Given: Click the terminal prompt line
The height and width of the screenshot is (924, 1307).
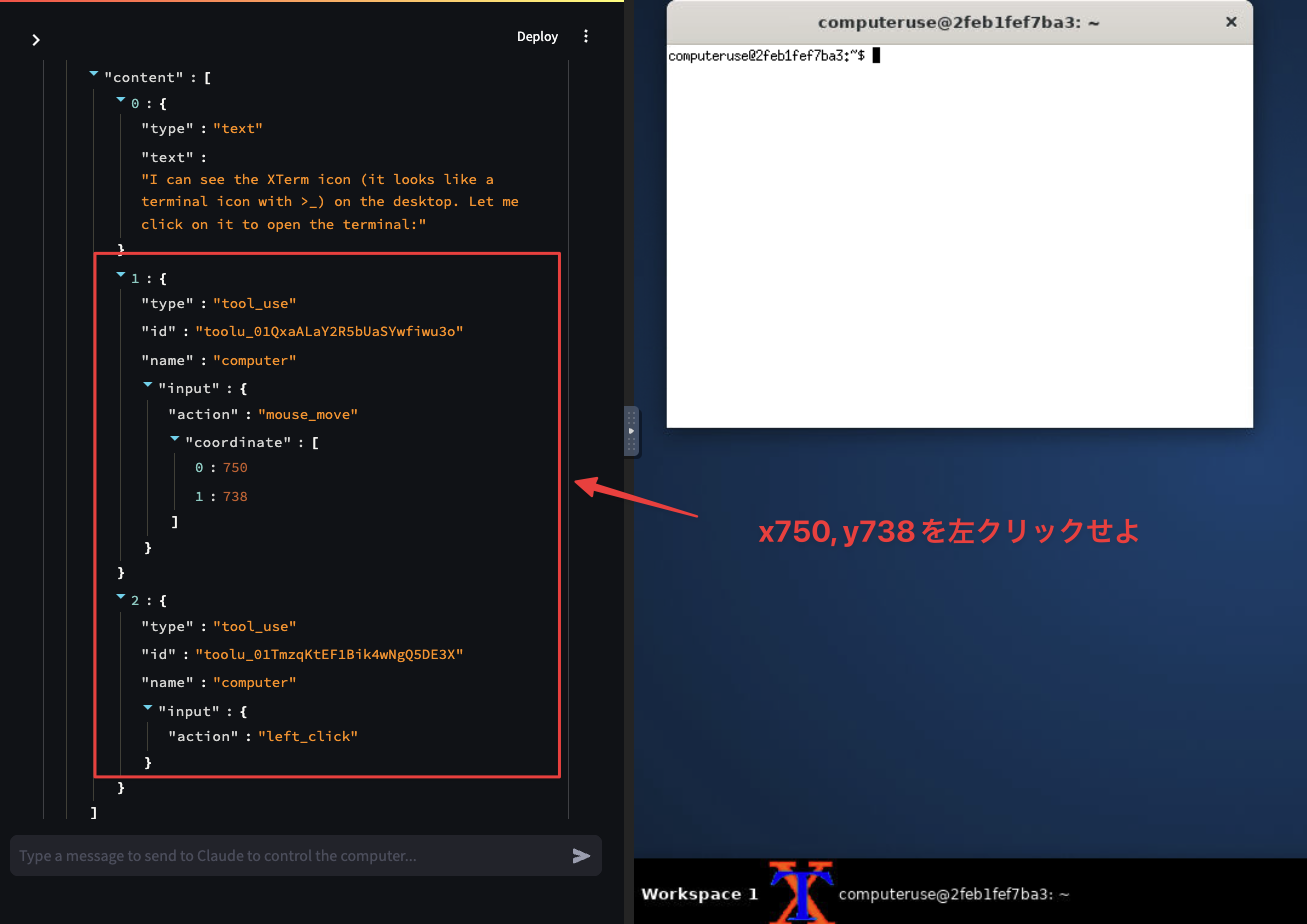Looking at the screenshot, I should 773,56.
